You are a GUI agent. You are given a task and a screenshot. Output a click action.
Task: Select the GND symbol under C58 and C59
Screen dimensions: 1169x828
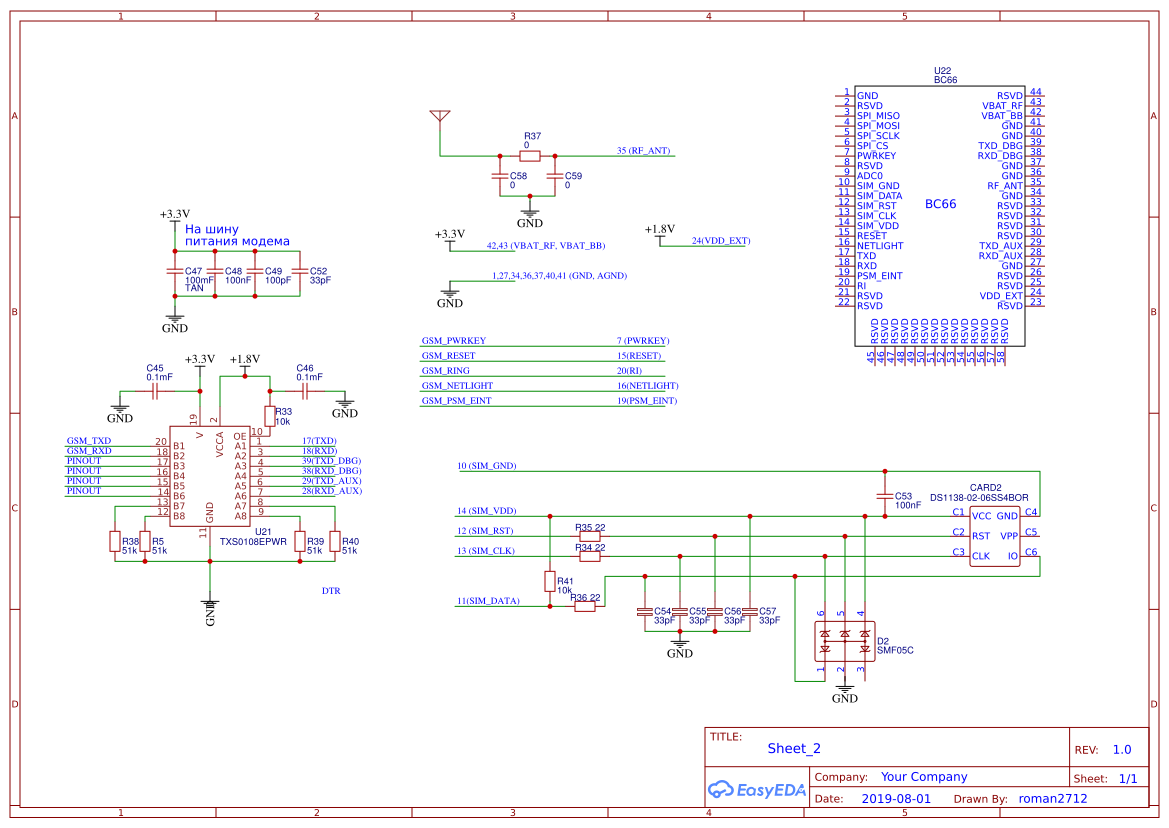click(x=530, y=216)
